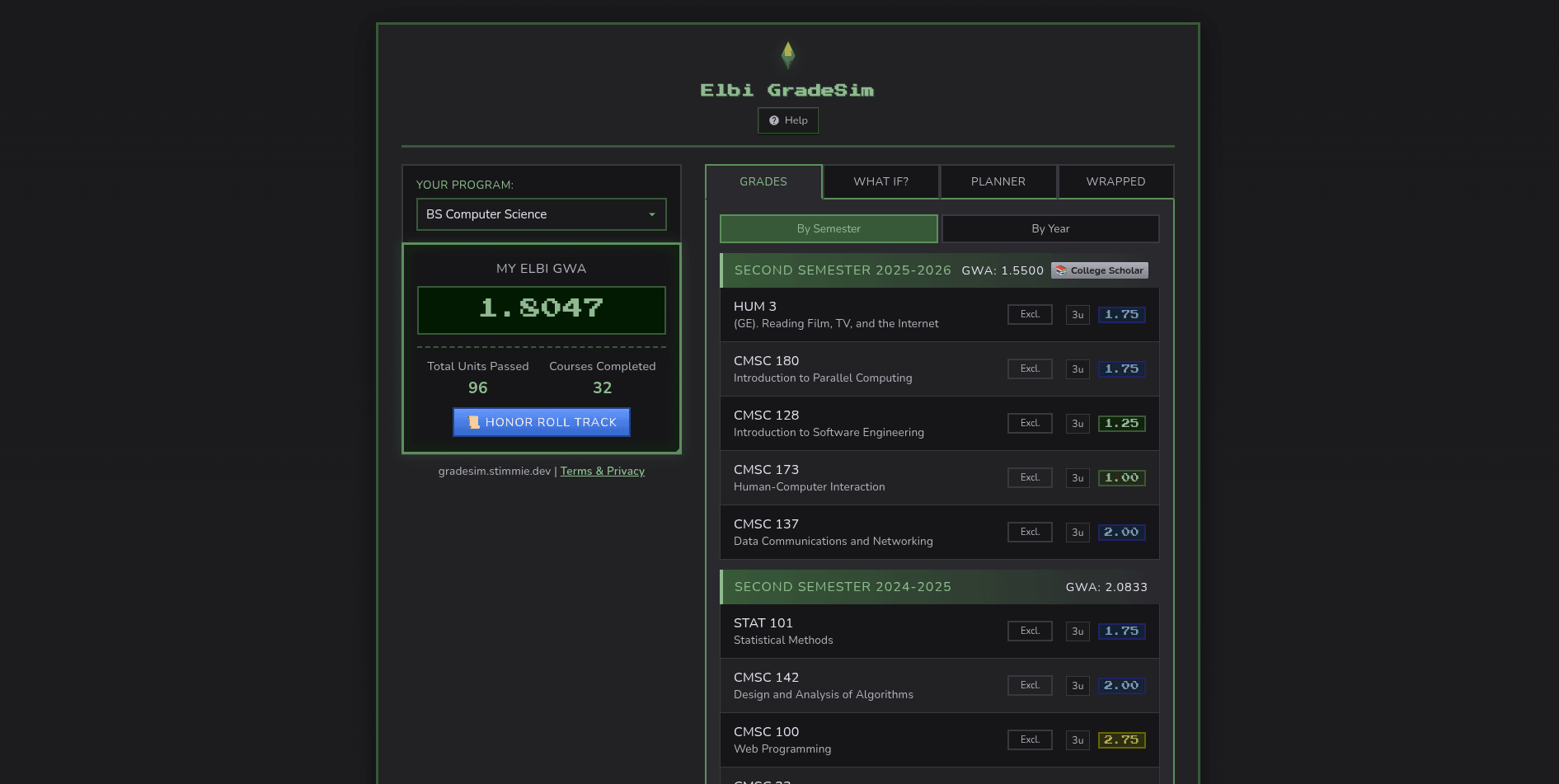Switch to the WHAT IF? tab
Screen dimensions: 1559x784
tap(881, 181)
